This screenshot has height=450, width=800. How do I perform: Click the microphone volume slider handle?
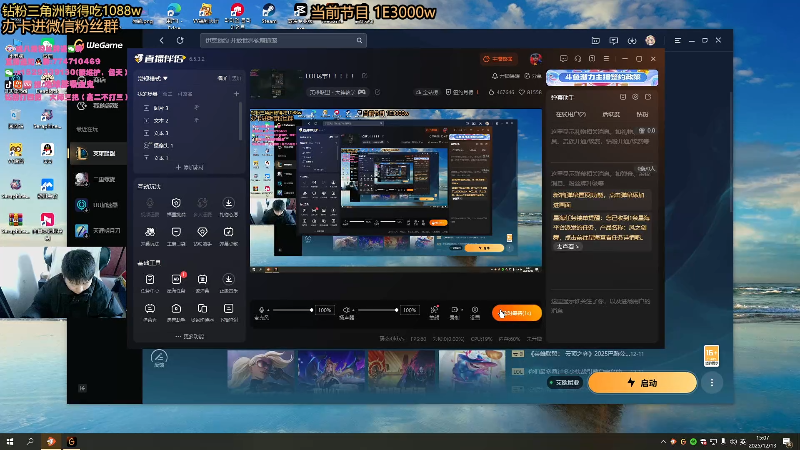[x=311, y=310]
